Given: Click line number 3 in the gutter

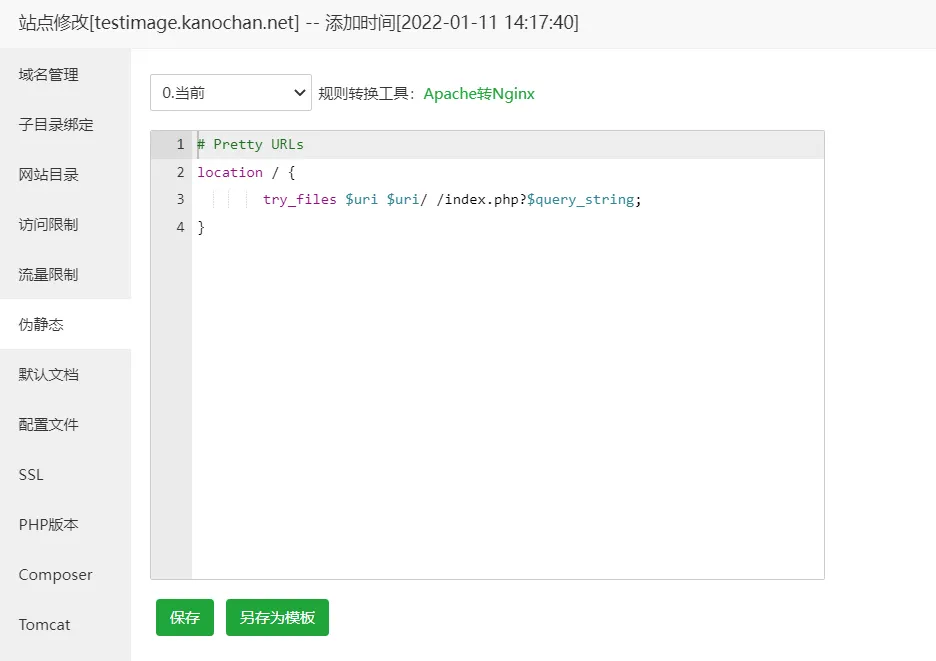Looking at the screenshot, I should click(x=180, y=199).
